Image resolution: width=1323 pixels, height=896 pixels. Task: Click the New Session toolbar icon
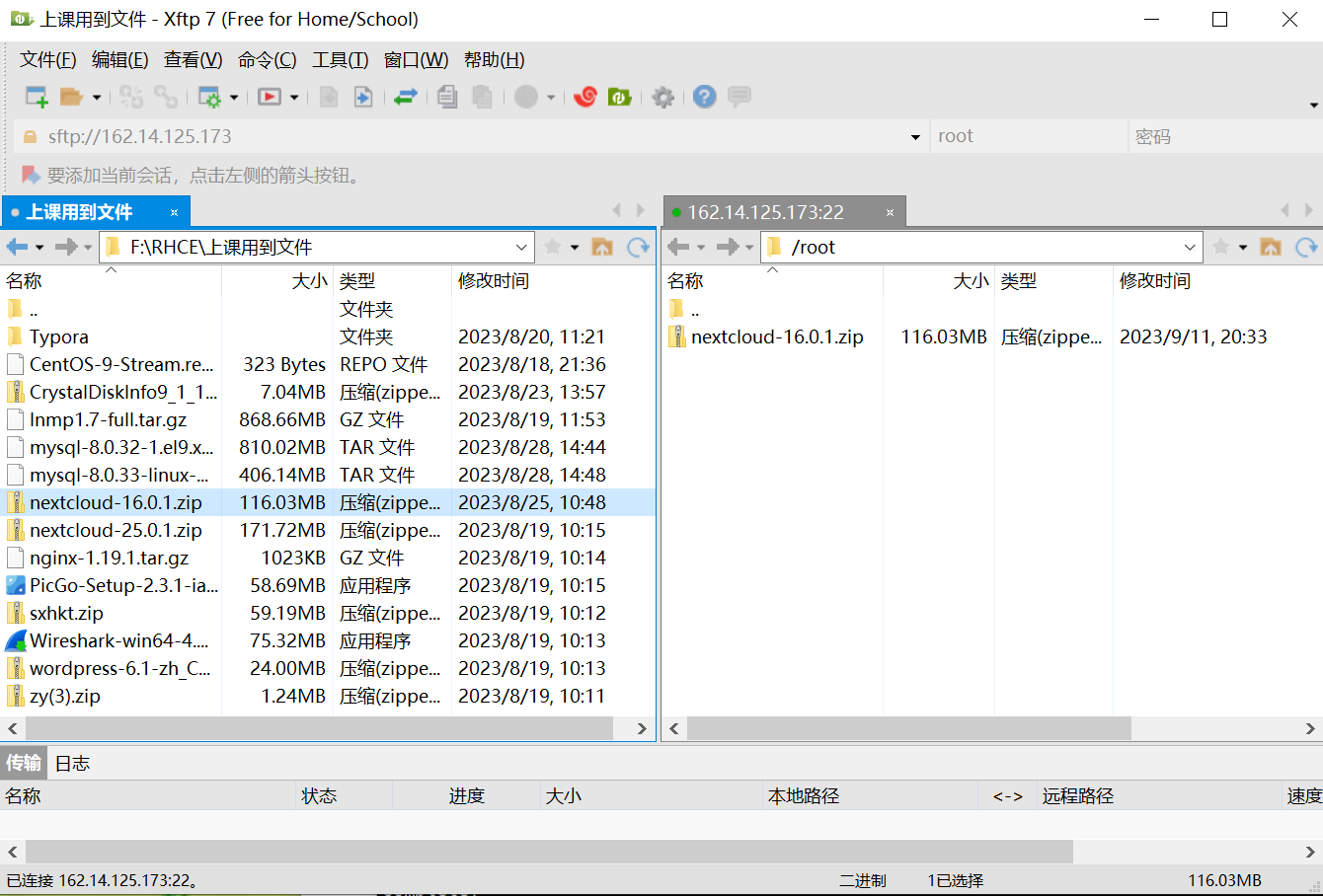(37, 97)
